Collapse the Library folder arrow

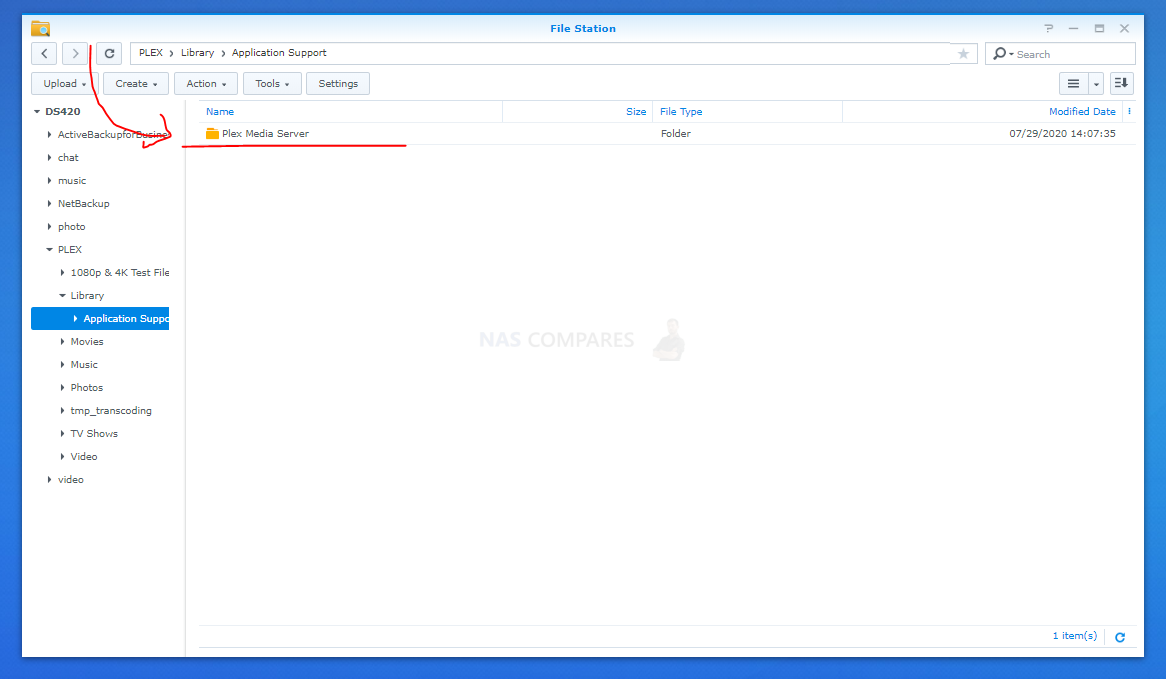click(x=62, y=296)
